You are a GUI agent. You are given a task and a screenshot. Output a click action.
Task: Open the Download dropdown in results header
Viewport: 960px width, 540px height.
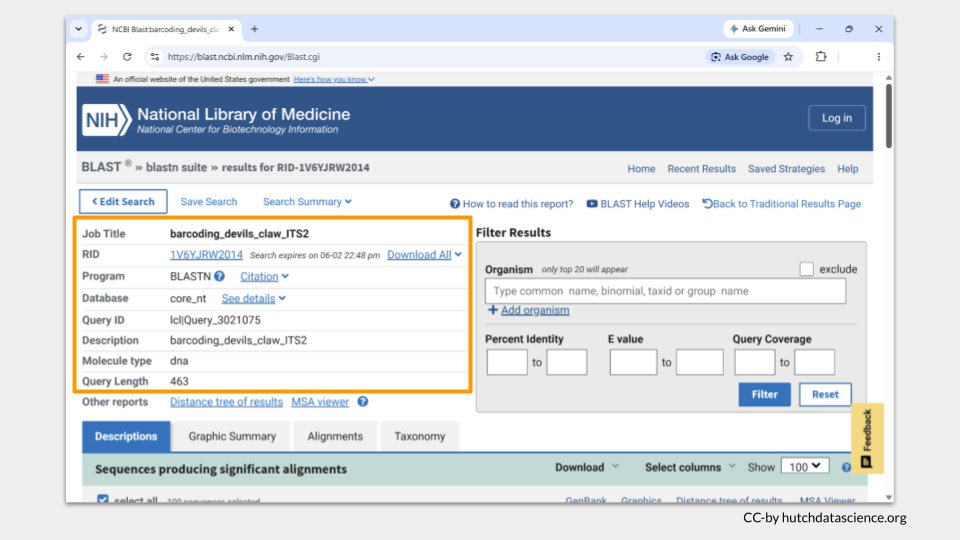[587, 467]
